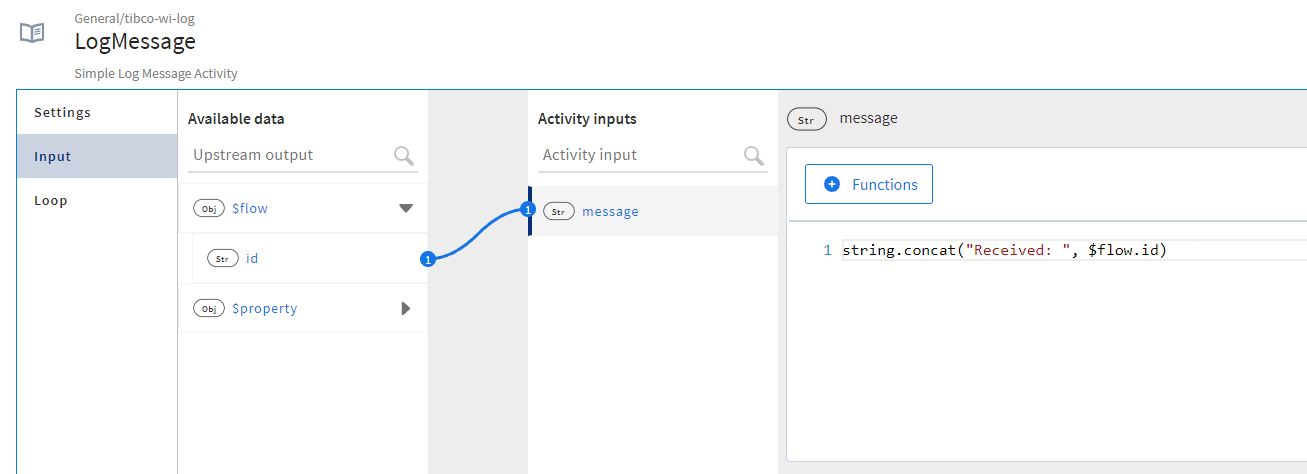Focus the Upstream output search field
The height and width of the screenshot is (474, 1307).
(290, 155)
